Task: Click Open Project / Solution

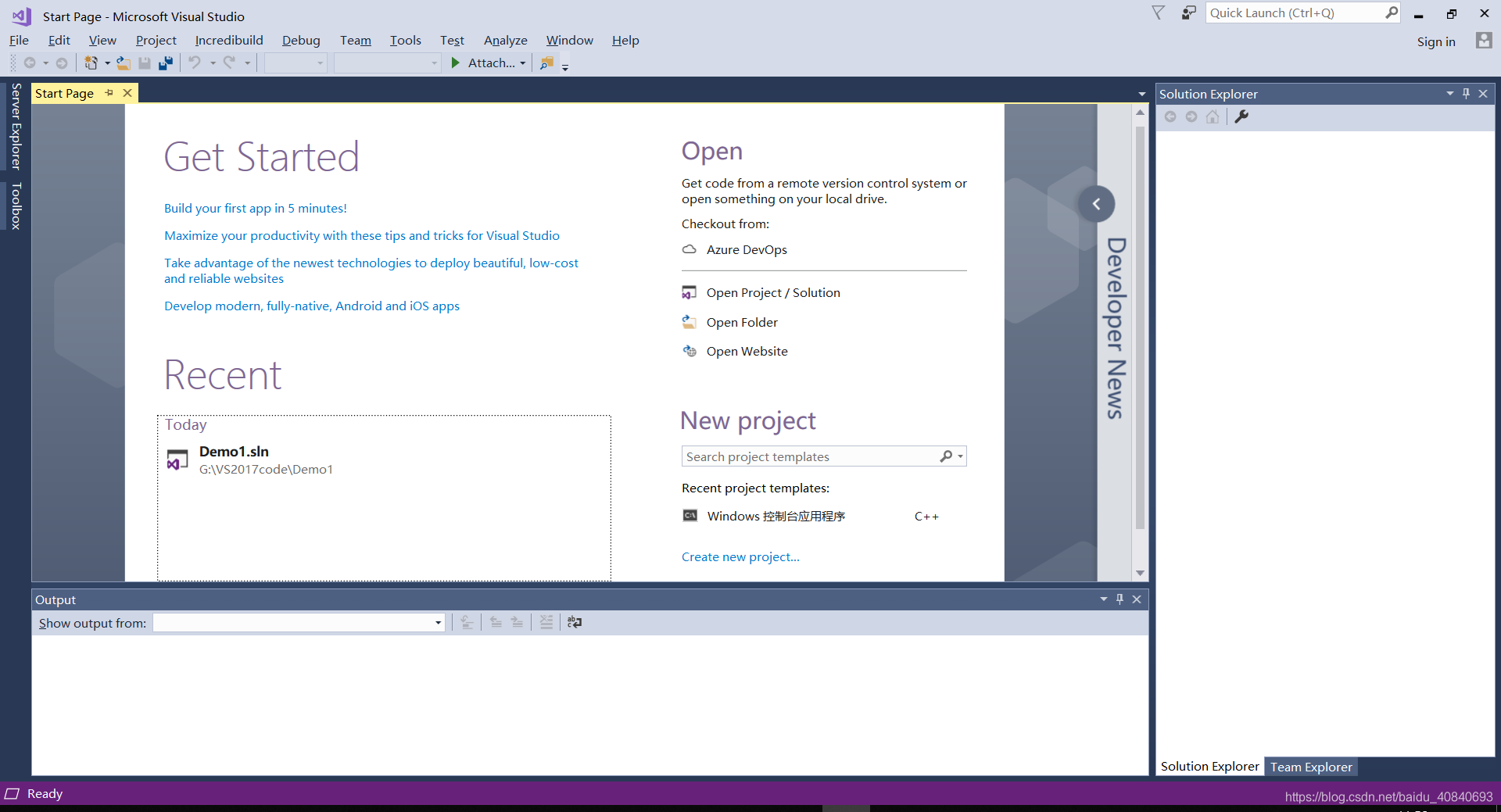Action: 773,292
